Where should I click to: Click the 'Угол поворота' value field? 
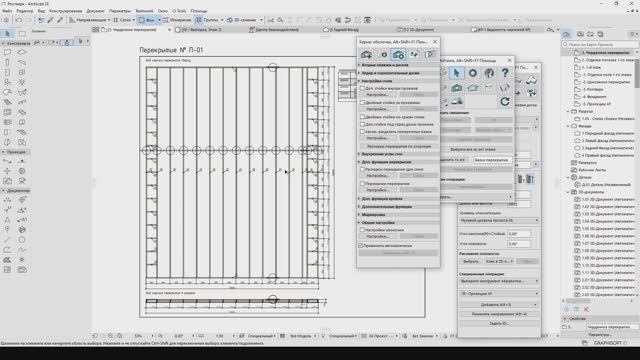pyautogui.click(x=519, y=244)
